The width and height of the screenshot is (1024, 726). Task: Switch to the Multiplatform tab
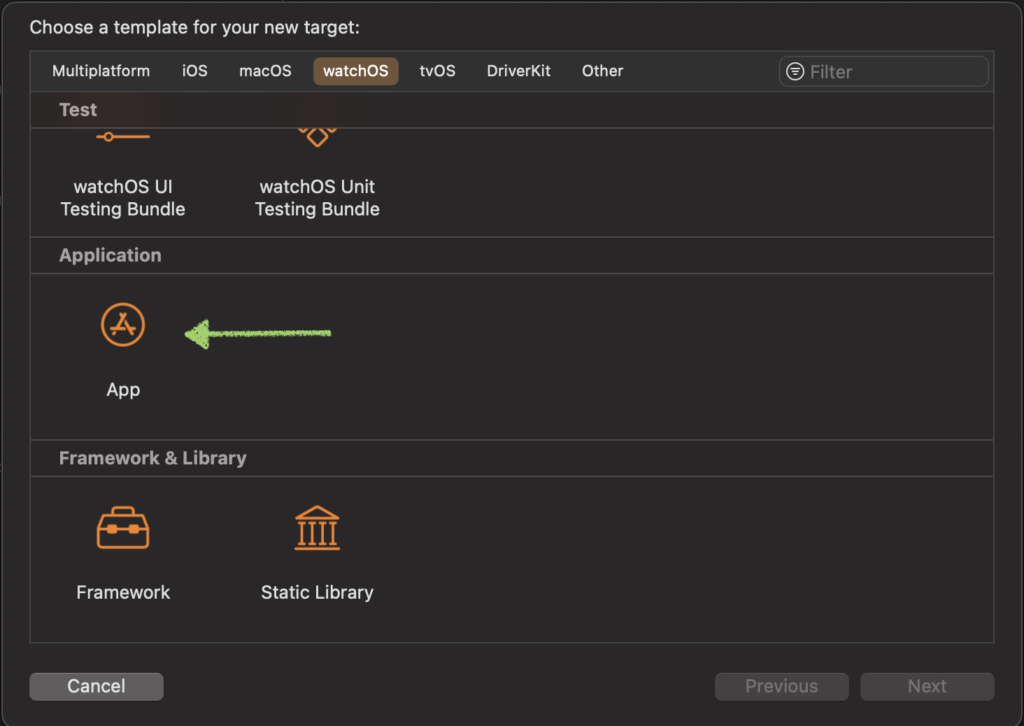(101, 71)
